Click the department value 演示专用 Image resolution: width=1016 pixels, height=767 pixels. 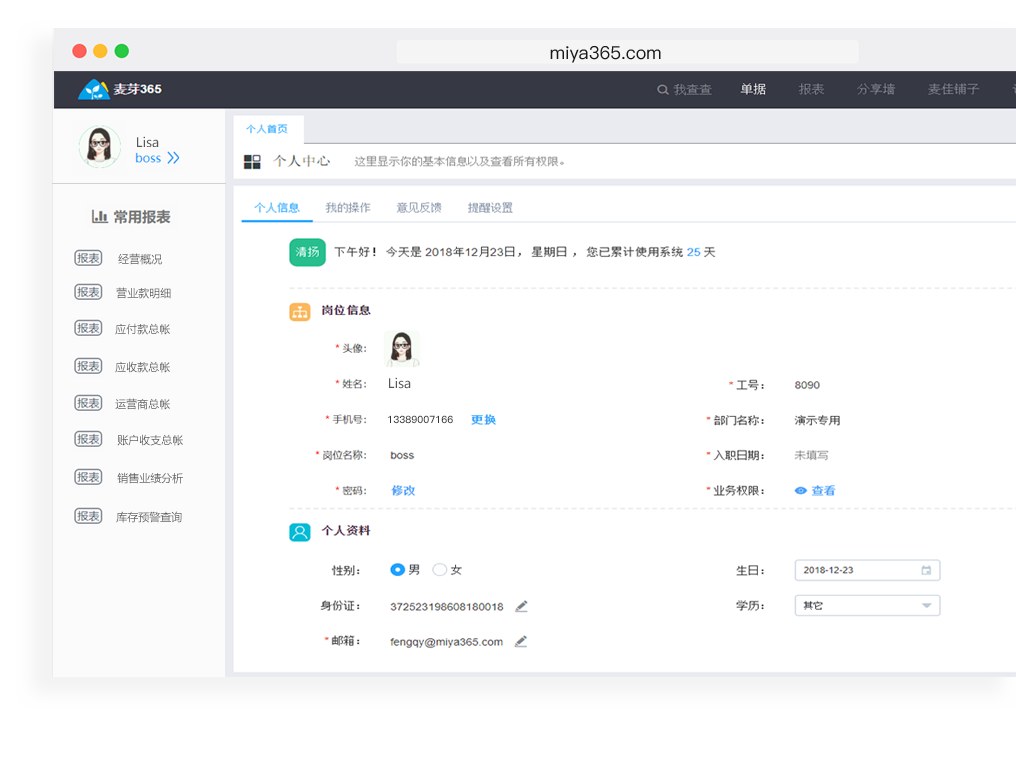(x=818, y=420)
